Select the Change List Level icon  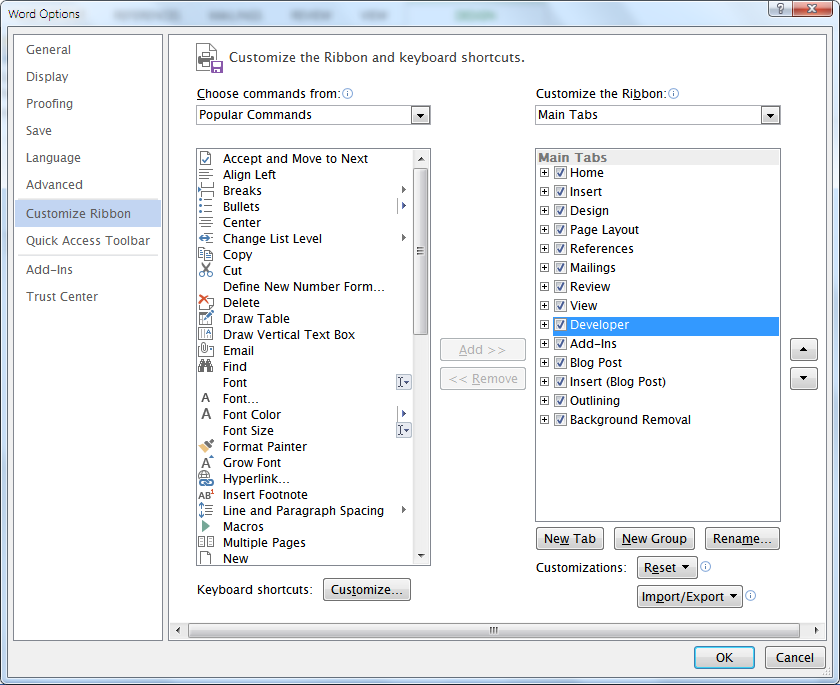point(206,238)
